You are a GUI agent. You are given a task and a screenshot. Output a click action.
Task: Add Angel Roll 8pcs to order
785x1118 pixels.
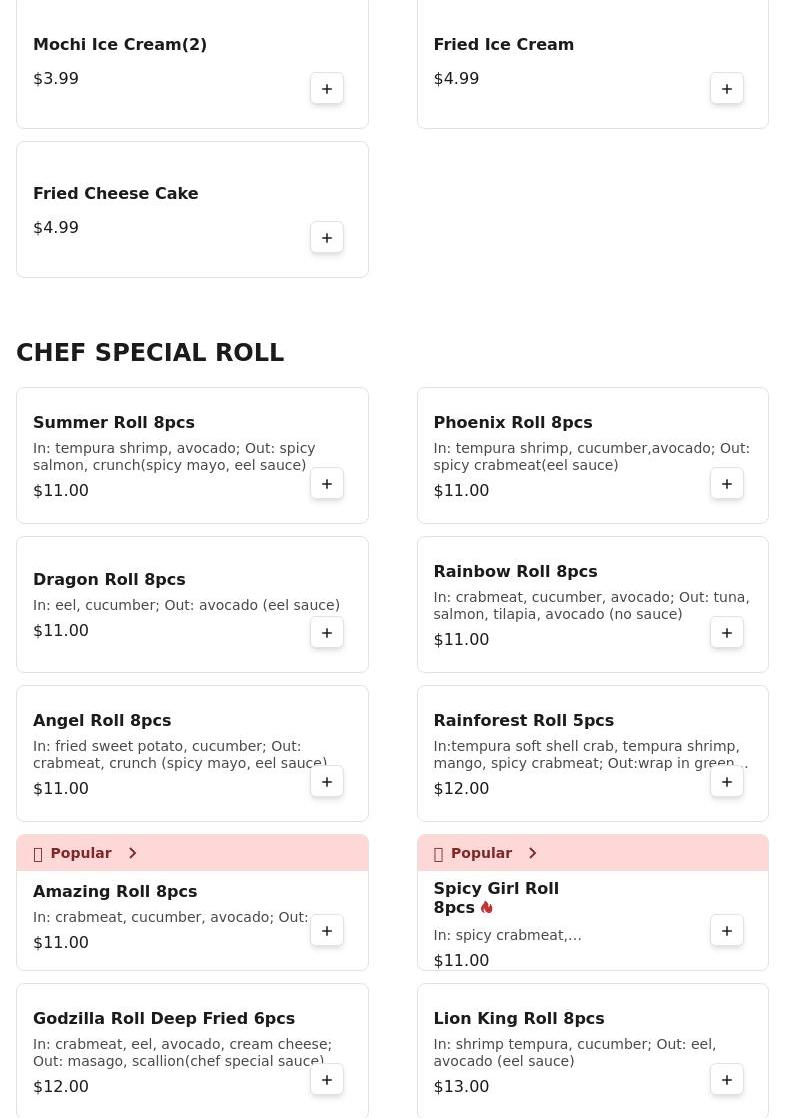[327, 782]
